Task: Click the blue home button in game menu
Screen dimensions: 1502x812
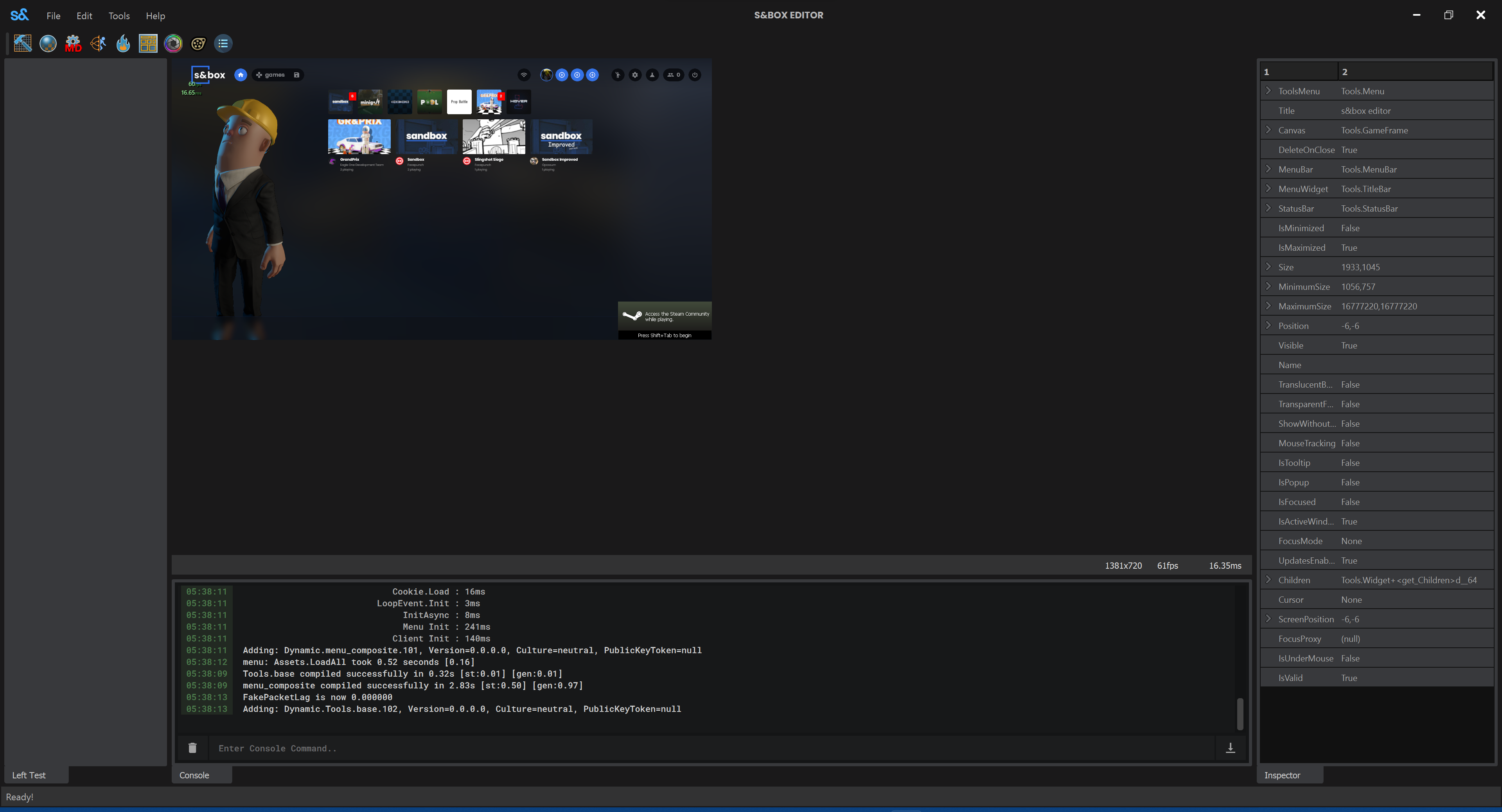Action: pyautogui.click(x=240, y=75)
